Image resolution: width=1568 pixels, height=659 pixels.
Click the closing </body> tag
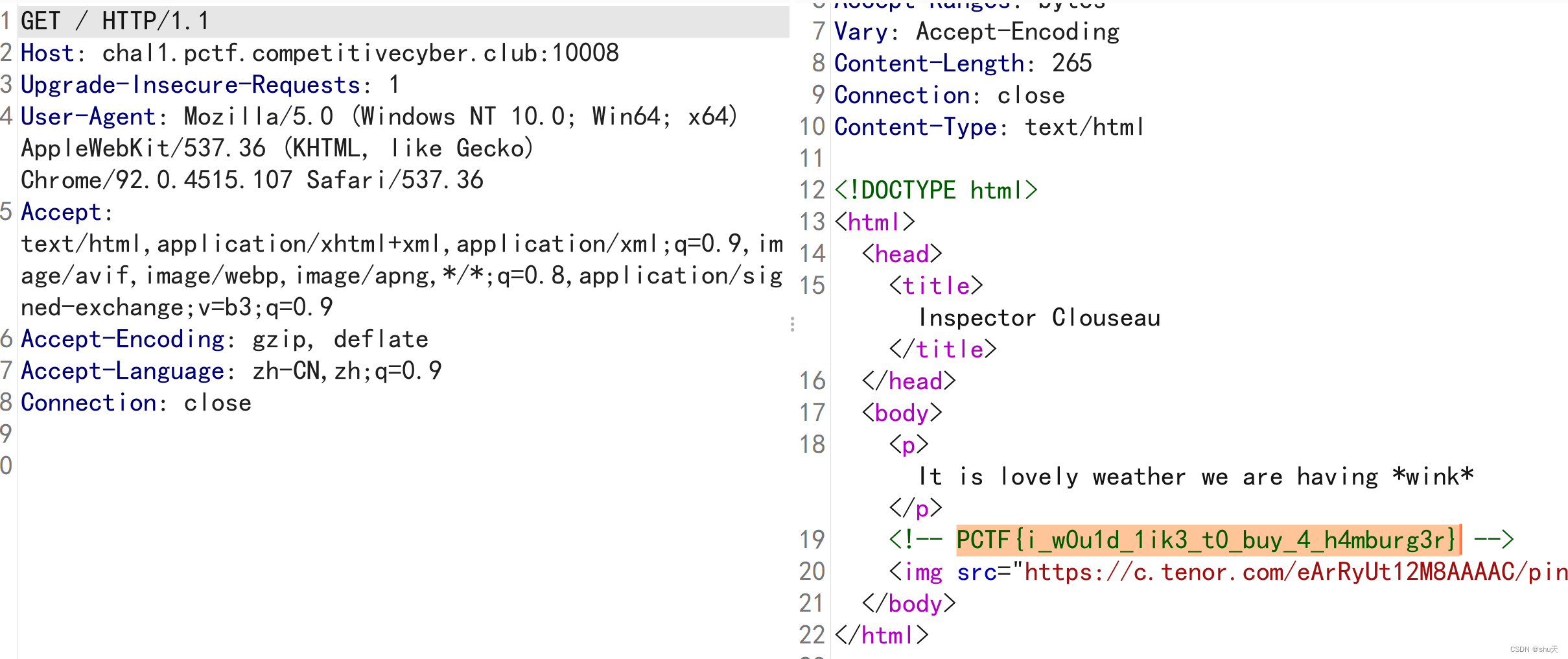(x=909, y=604)
